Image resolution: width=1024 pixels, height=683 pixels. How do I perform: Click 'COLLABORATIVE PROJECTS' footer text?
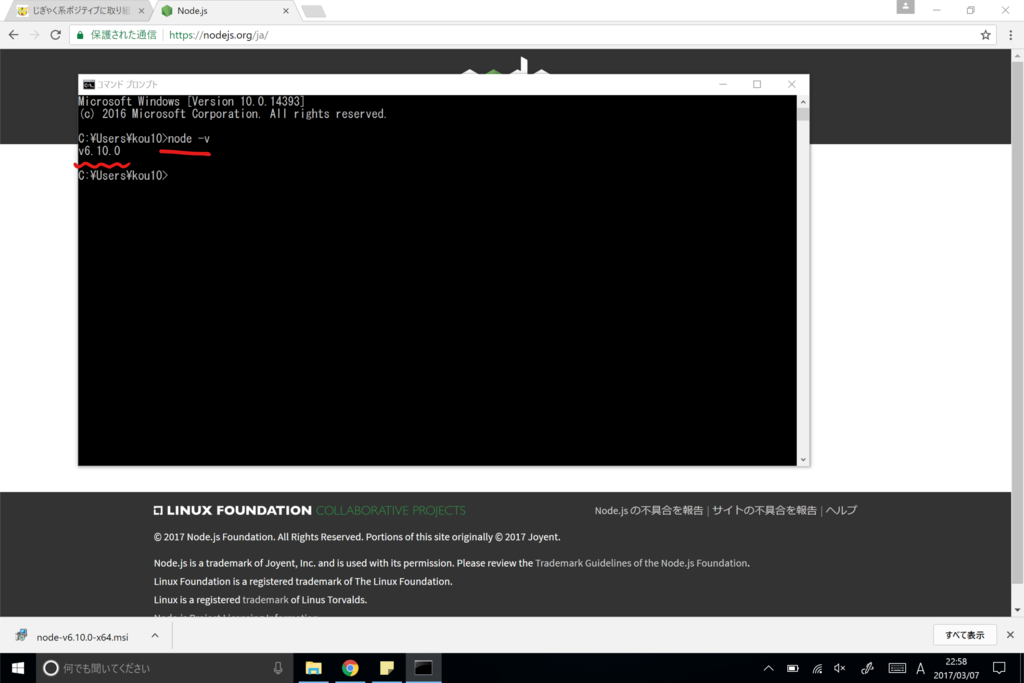click(391, 511)
